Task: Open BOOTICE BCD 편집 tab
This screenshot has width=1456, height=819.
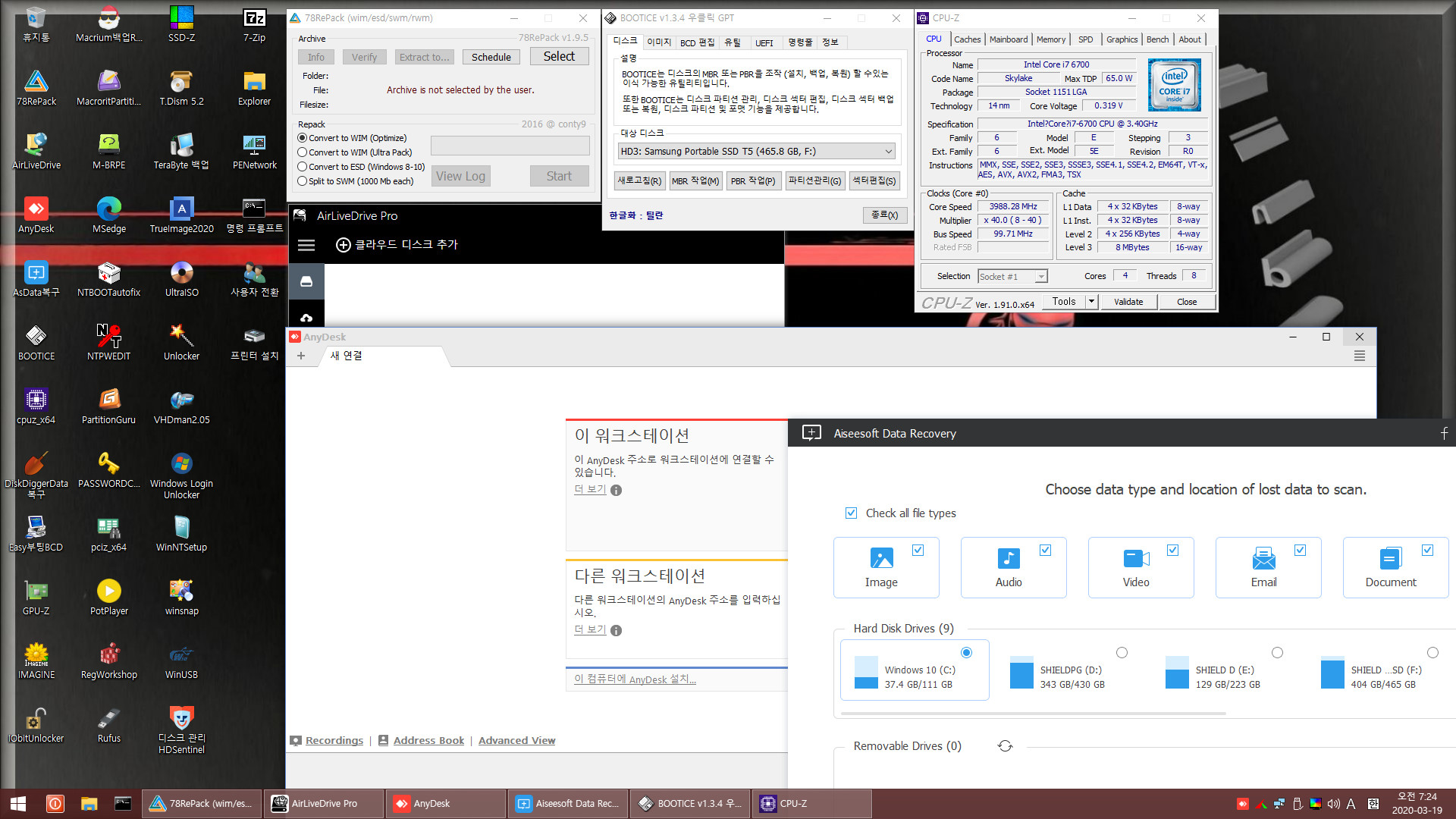Action: coord(697,42)
